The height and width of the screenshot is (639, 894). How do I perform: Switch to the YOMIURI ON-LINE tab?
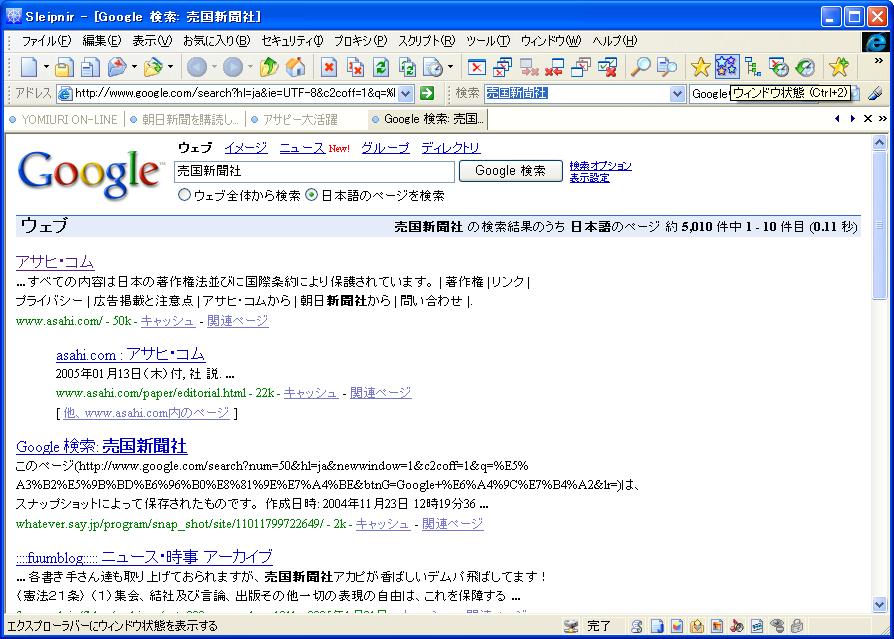tap(64, 119)
